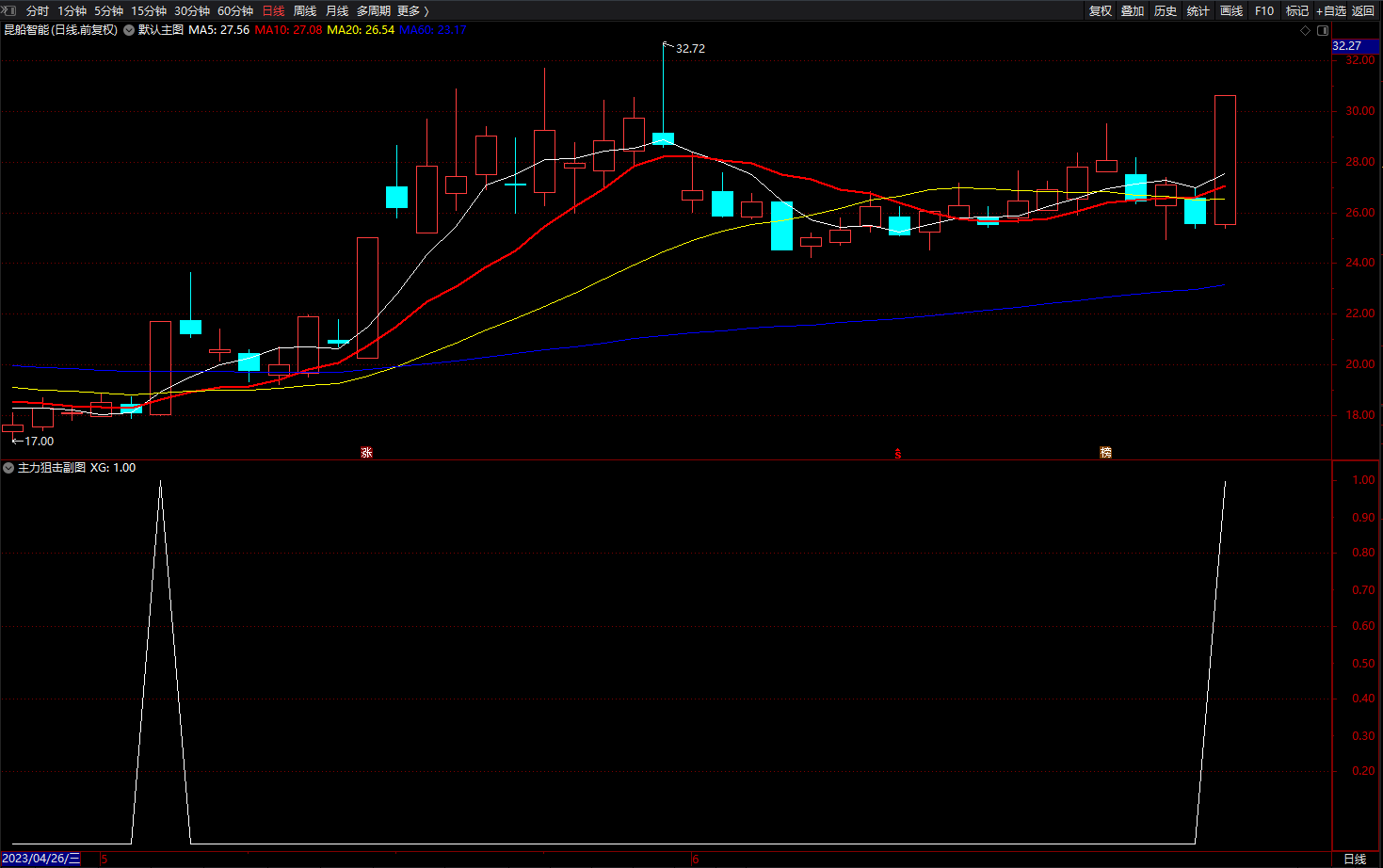Click the 2023/04/26/三 date label
The height and width of the screenshot is (868, 1383).
click(x=41, y=859)
